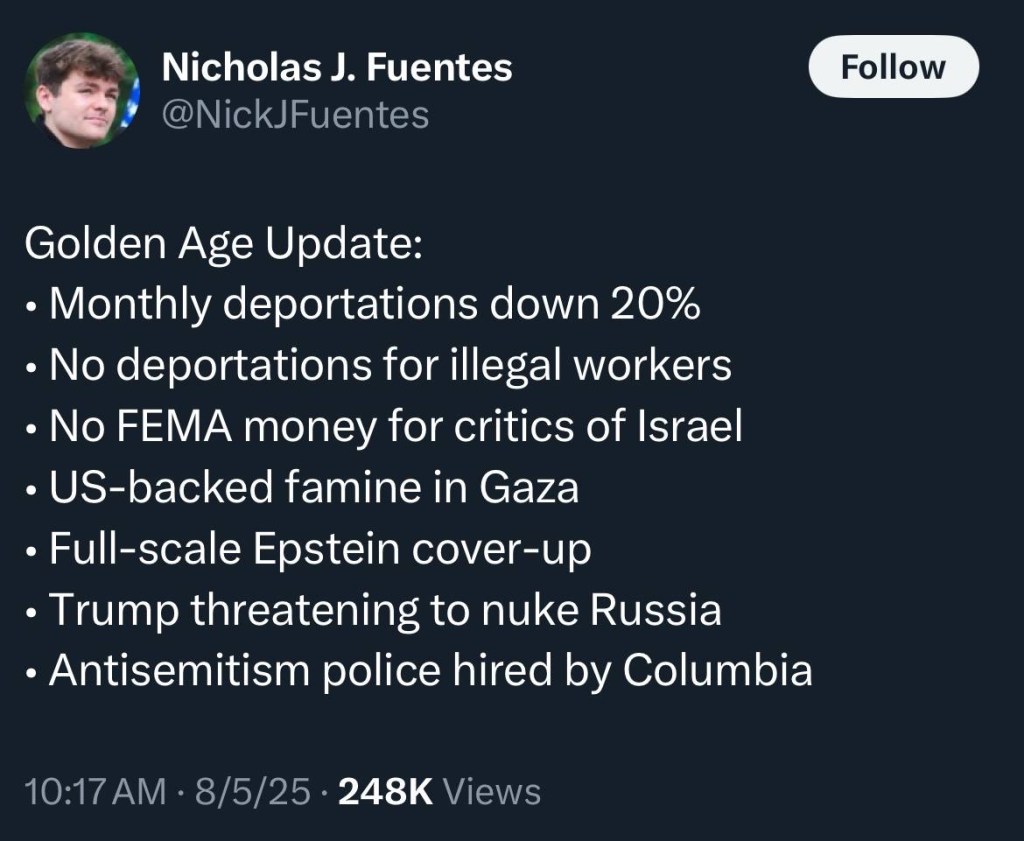Click the "Full-scale Epstein cover-up" line
This screenshot has height=841, width=1024.
[319, 549]
